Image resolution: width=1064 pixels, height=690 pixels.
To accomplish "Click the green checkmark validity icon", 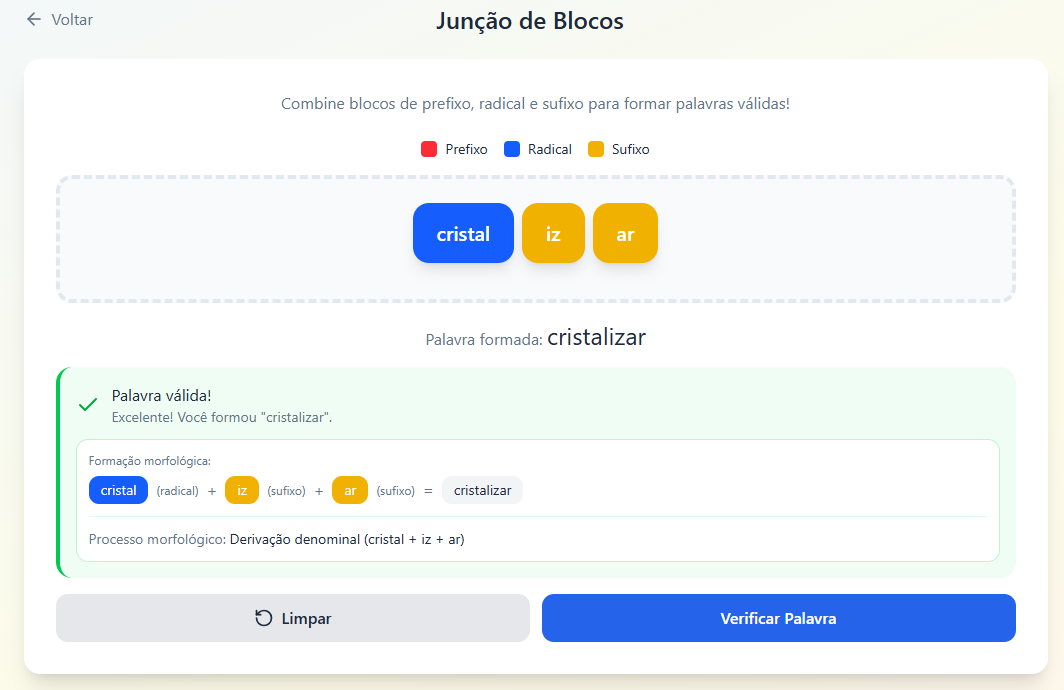I will (x=88, y=405).
